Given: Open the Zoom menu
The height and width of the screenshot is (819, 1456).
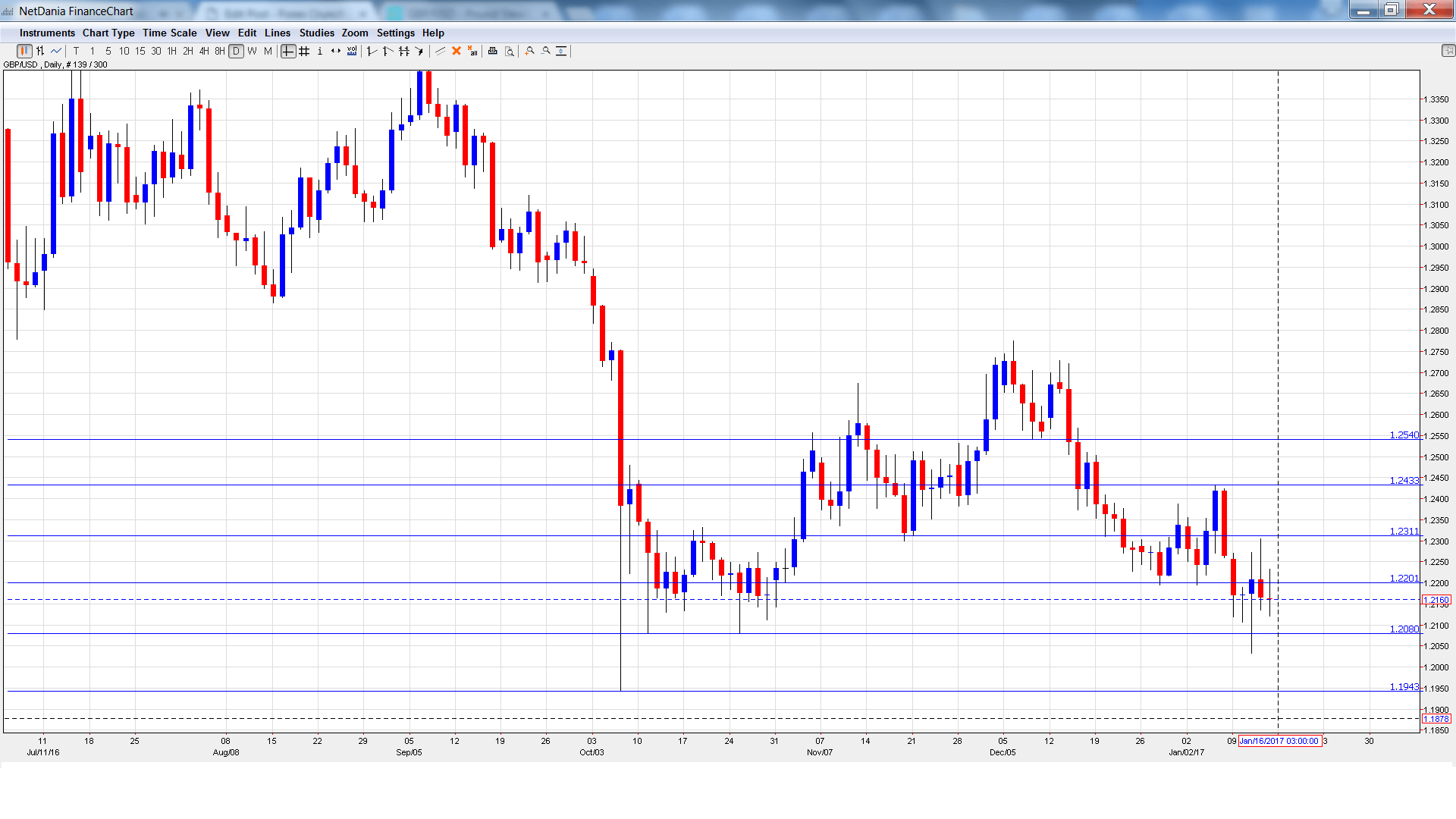Looking at the screenshot, I should pos(355,33).
